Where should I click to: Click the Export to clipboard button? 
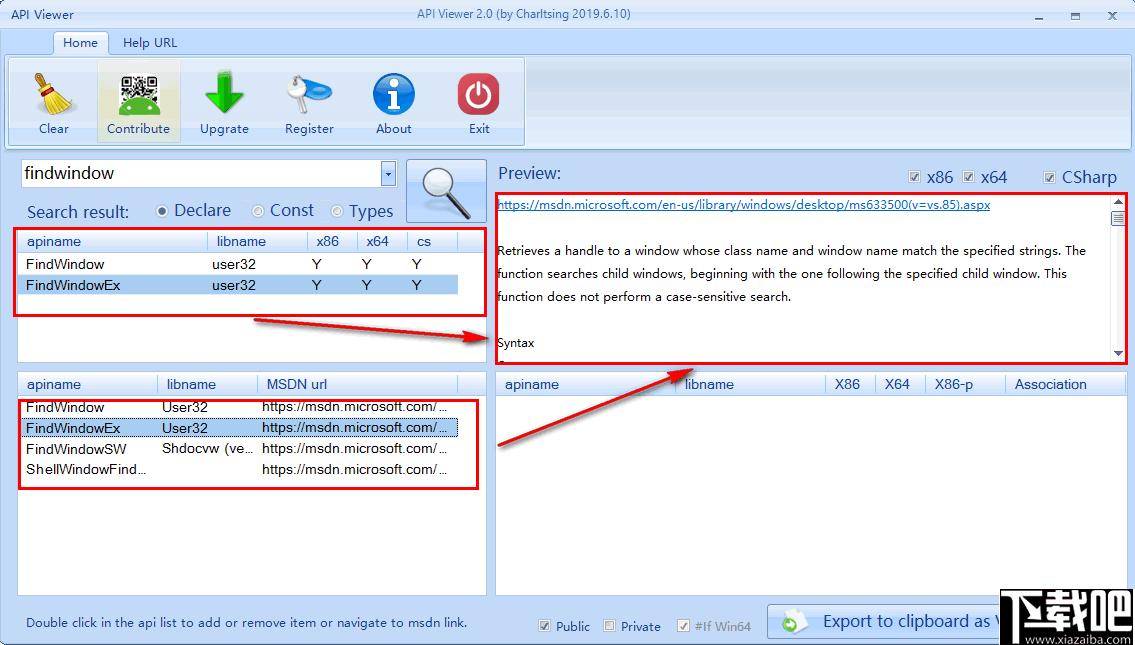tap(883, 622)
